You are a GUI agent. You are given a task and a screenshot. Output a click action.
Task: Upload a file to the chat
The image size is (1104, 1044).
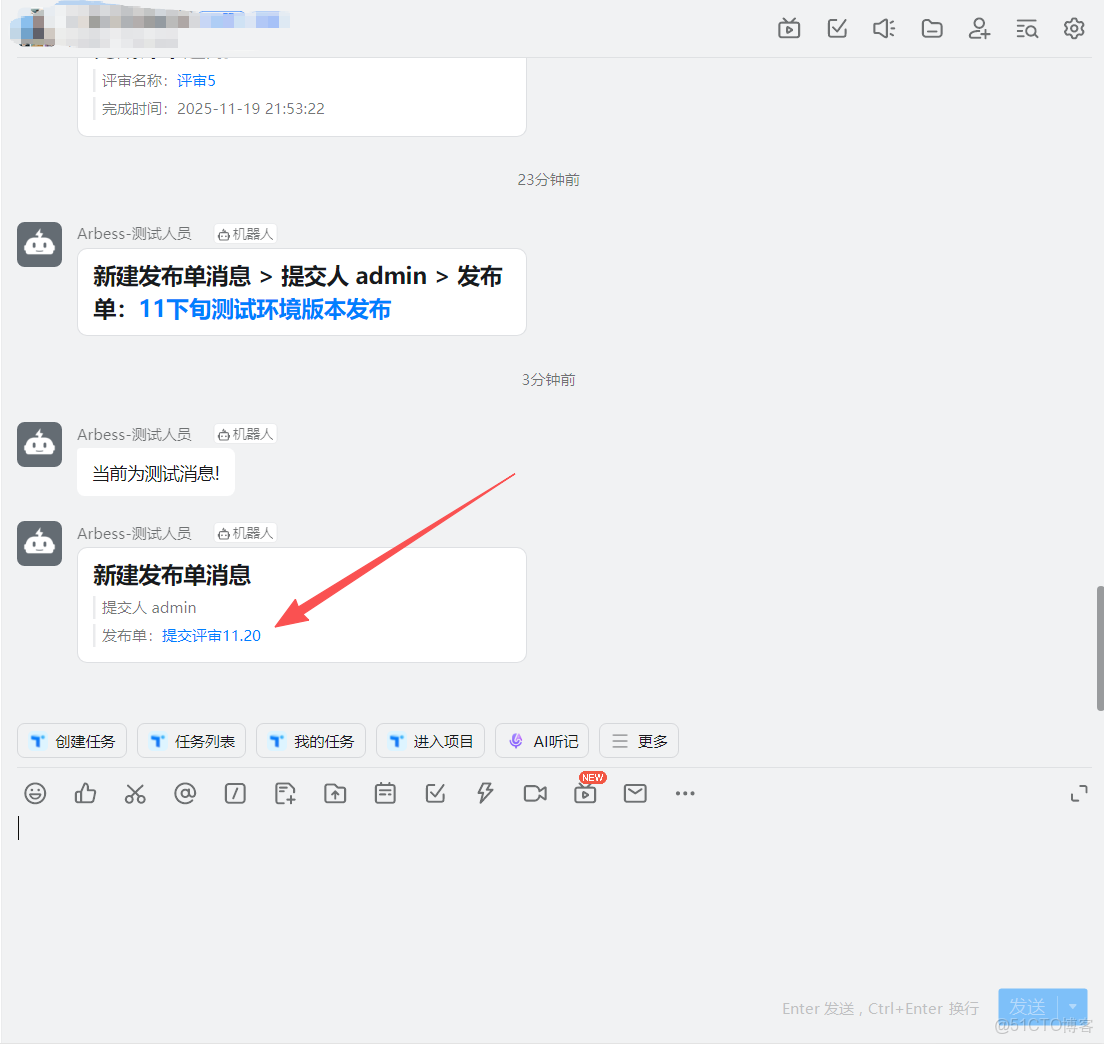(x=335, y=793)
